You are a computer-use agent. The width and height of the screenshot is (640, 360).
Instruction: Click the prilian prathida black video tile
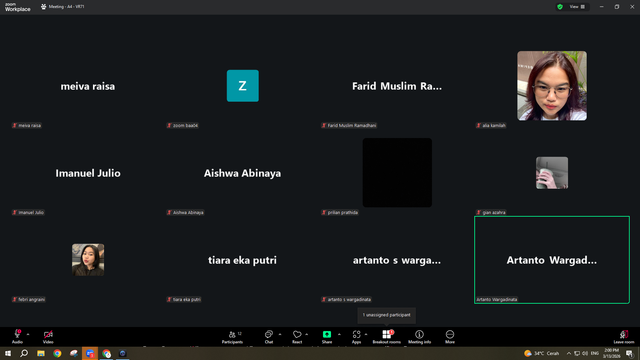[397, 173]
